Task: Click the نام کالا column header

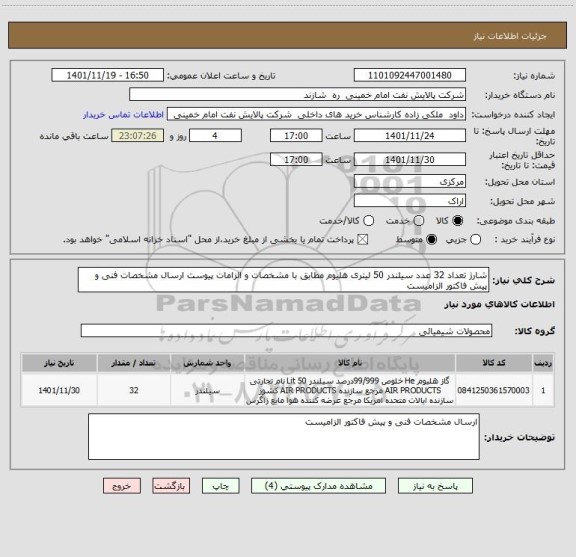Action: pos(349,363)
